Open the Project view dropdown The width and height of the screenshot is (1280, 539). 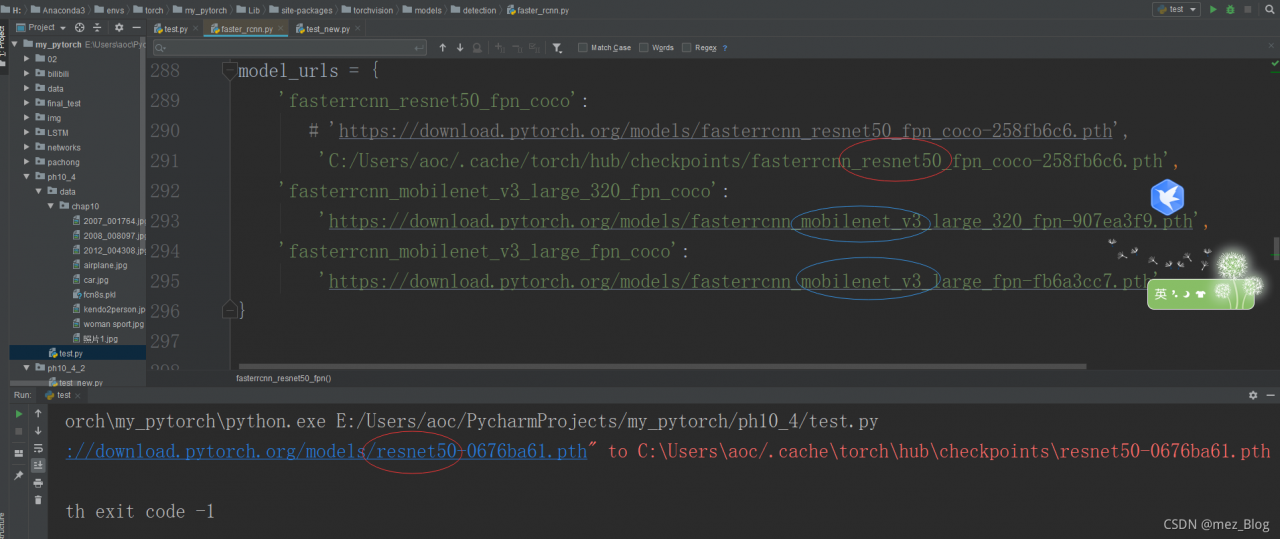42,27
